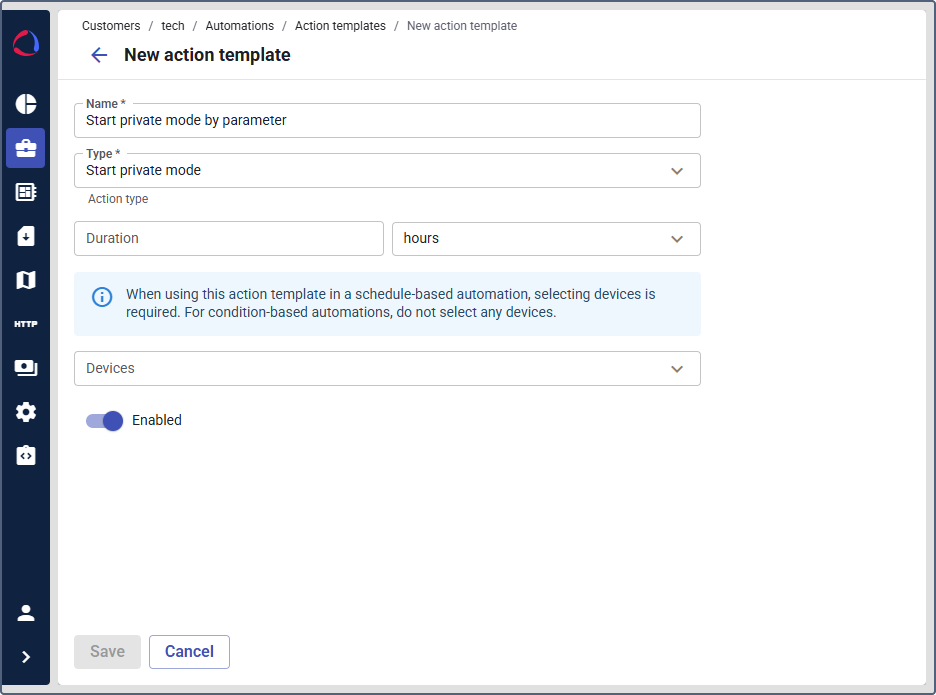The width and height of the screenshot is (936, 695).
Task: Open the HTTP section in the sidebar
Action: click(25, 323)
